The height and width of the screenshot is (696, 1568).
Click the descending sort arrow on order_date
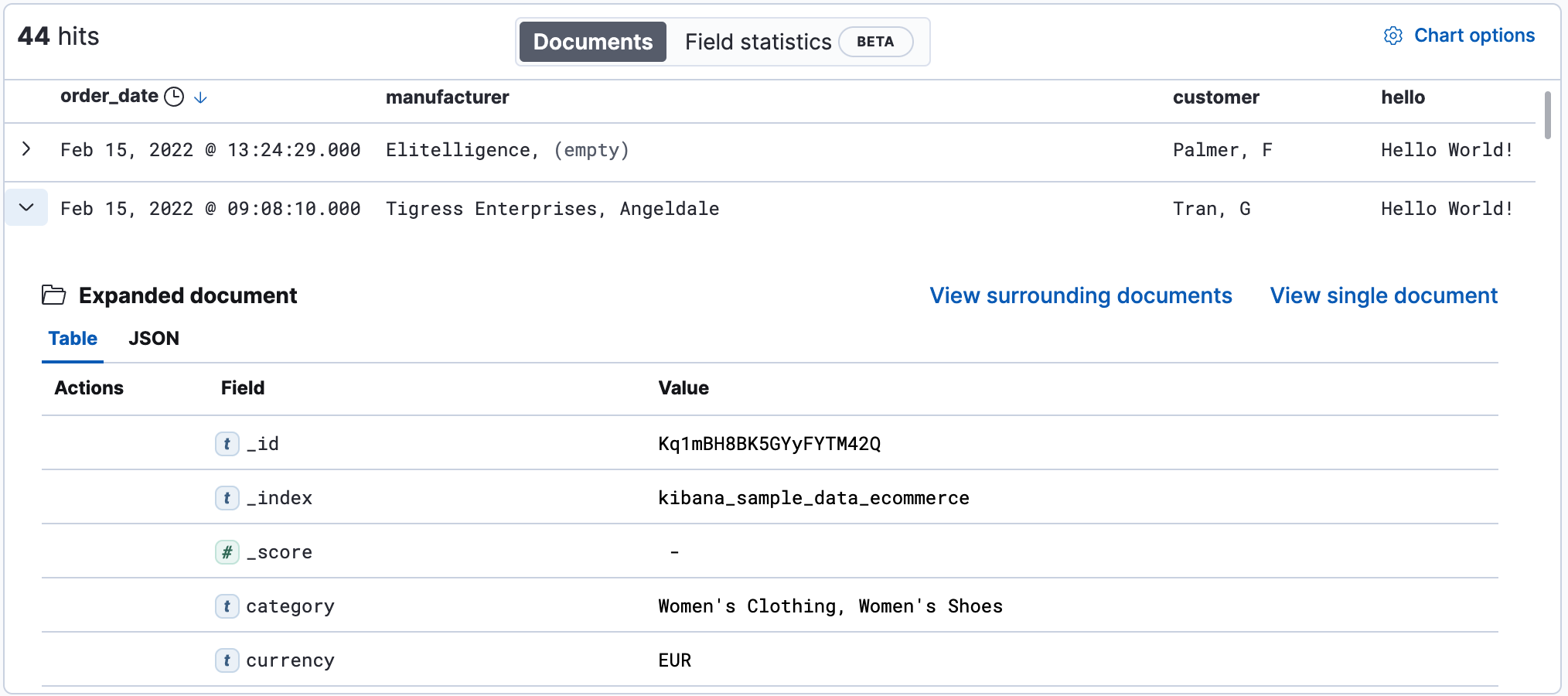[x=200, y=98]
